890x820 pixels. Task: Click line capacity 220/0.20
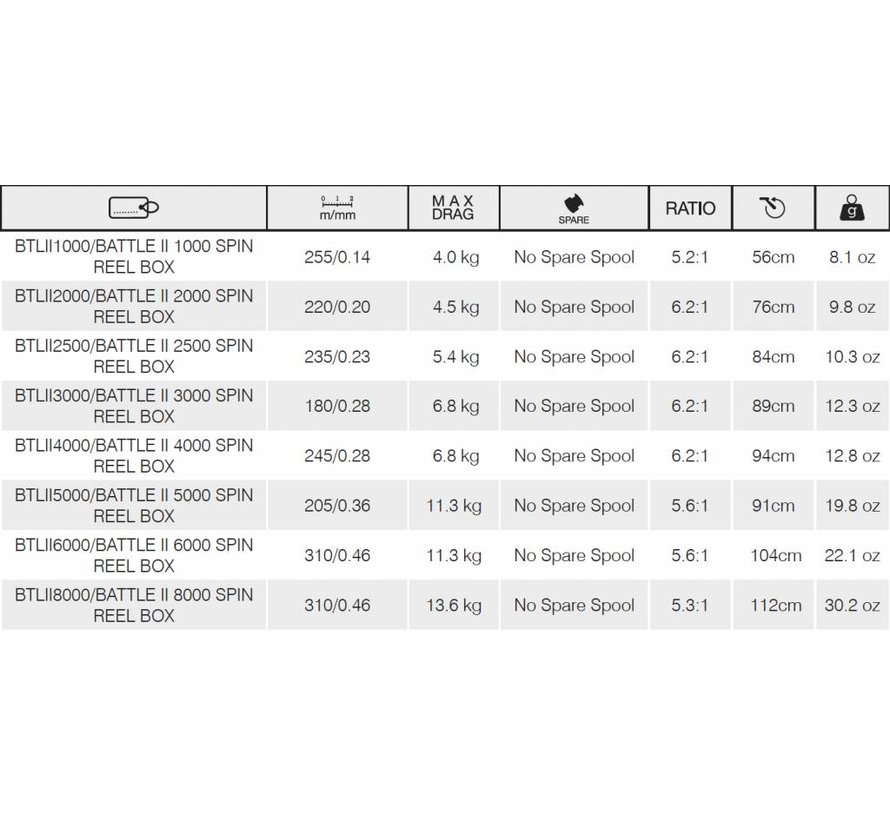(337, 307)
